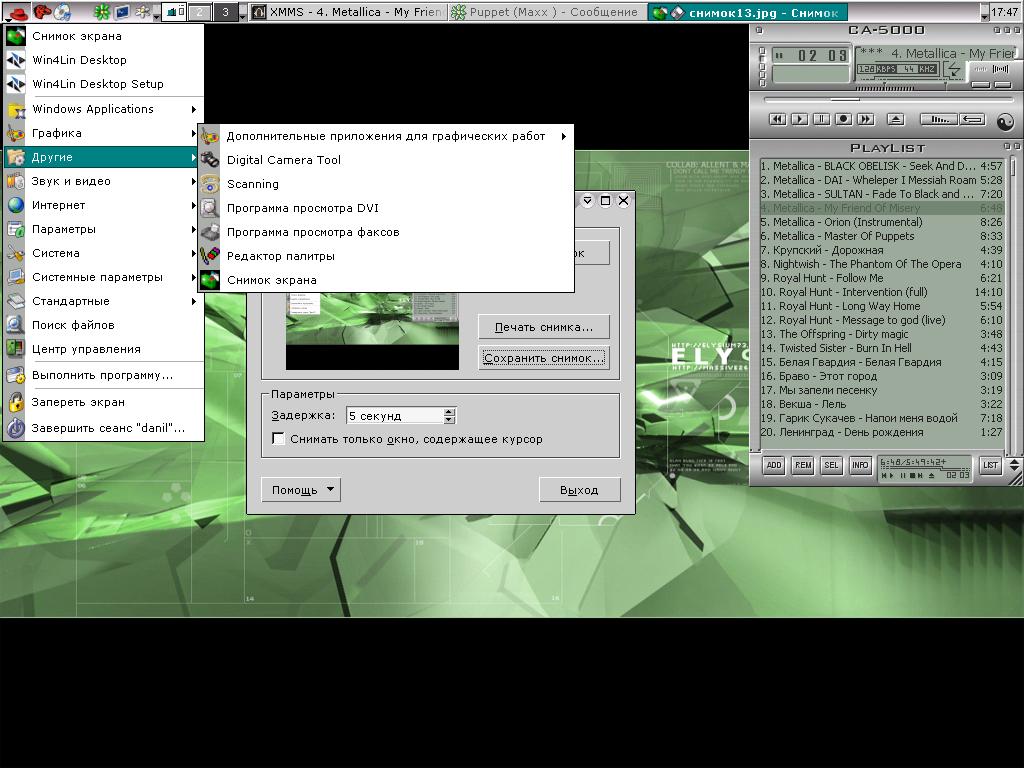
Task: Toggle the XMMS playlist window button
Action: pos(1002,85)
